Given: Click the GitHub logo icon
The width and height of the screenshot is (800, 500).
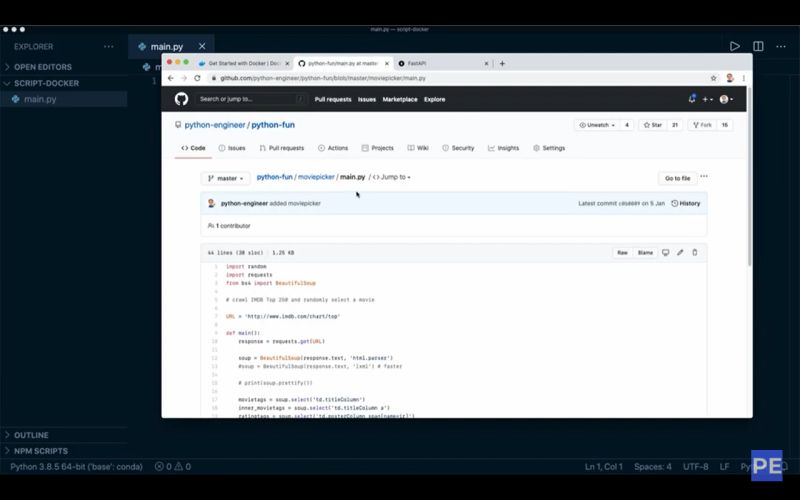Looking at the screenshot, I should click(x=181, y=99).
